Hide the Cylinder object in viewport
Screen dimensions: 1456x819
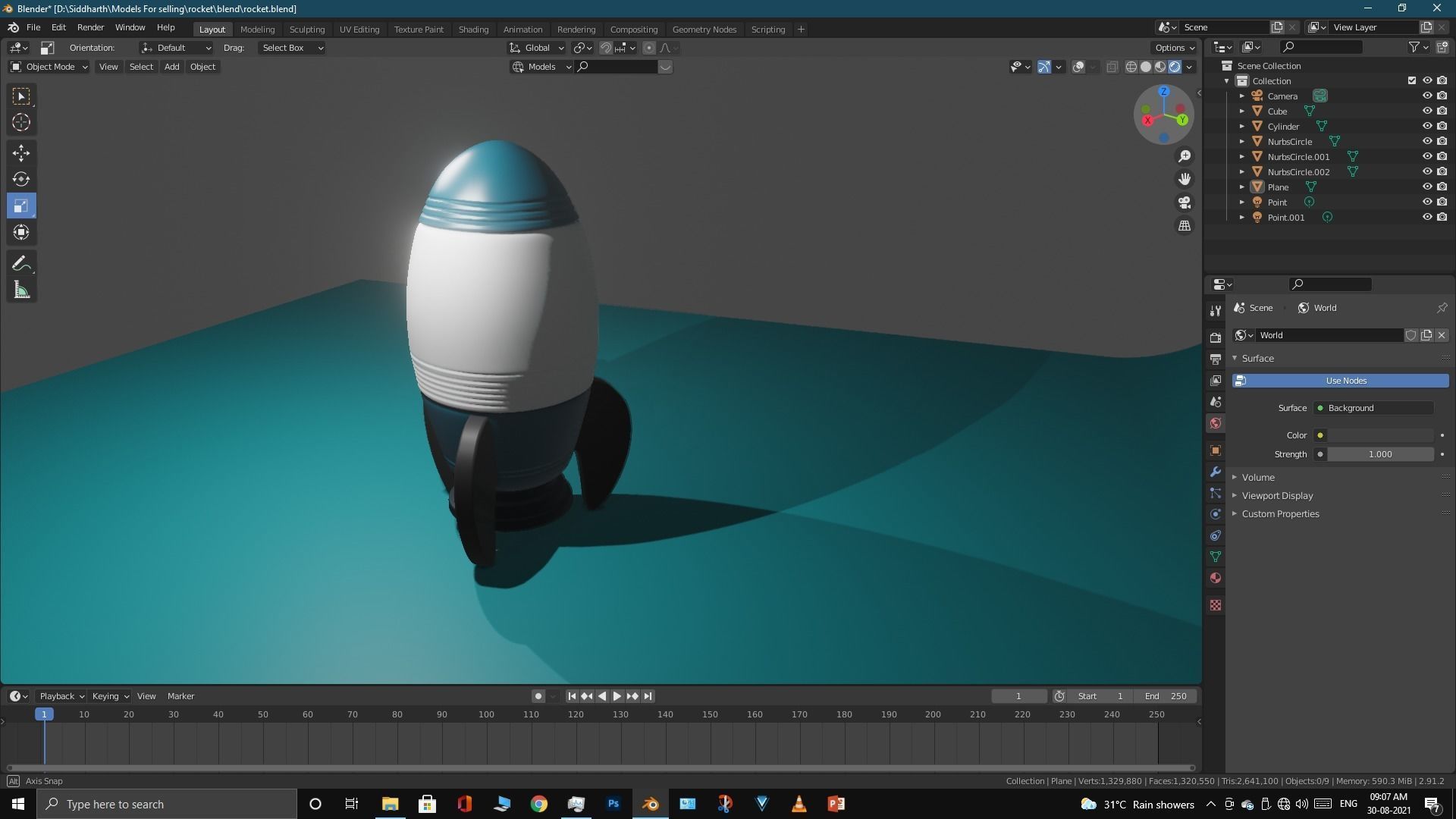pyautogui.click(x=1426, y=126)
